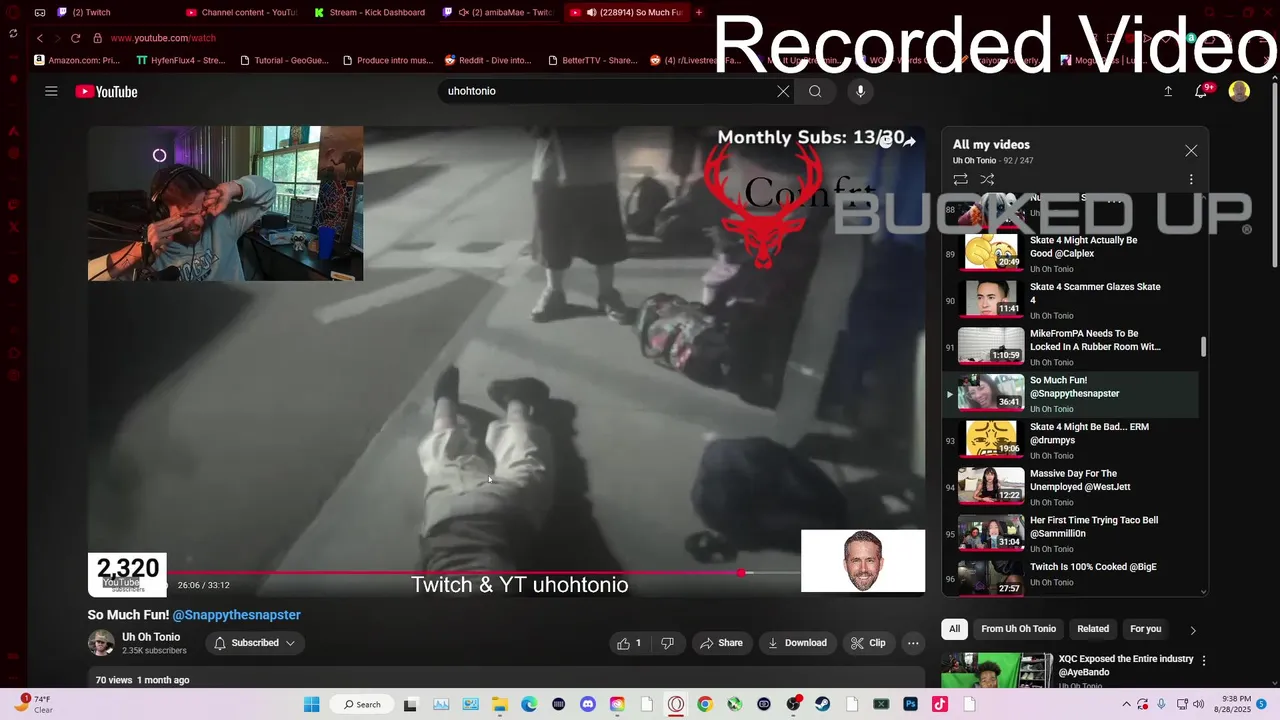Show hidden system tray icons
Image resolution: width=1280 pixels, height=720 pixels.
pos(1126,704)
